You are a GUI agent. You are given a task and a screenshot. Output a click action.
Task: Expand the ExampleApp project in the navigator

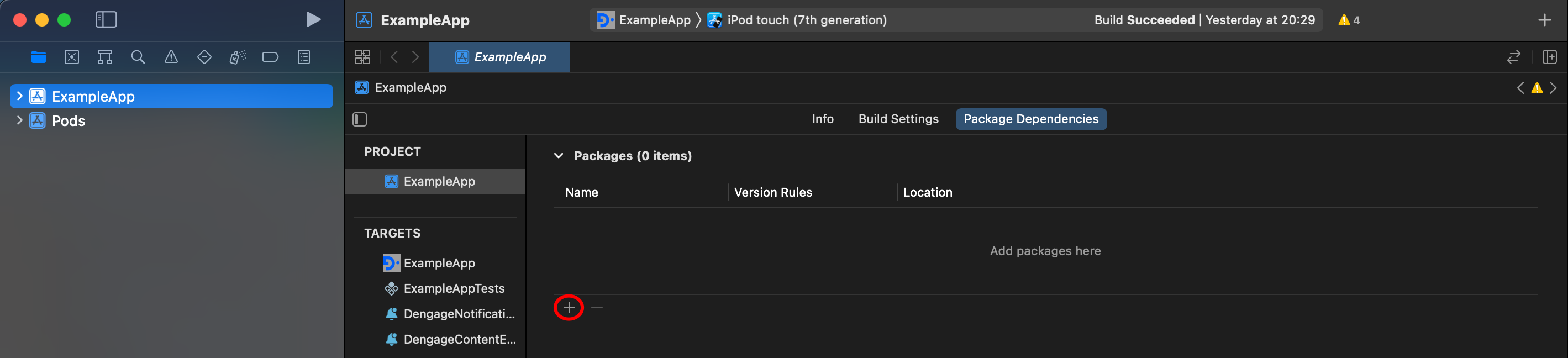tap(19, 96)
